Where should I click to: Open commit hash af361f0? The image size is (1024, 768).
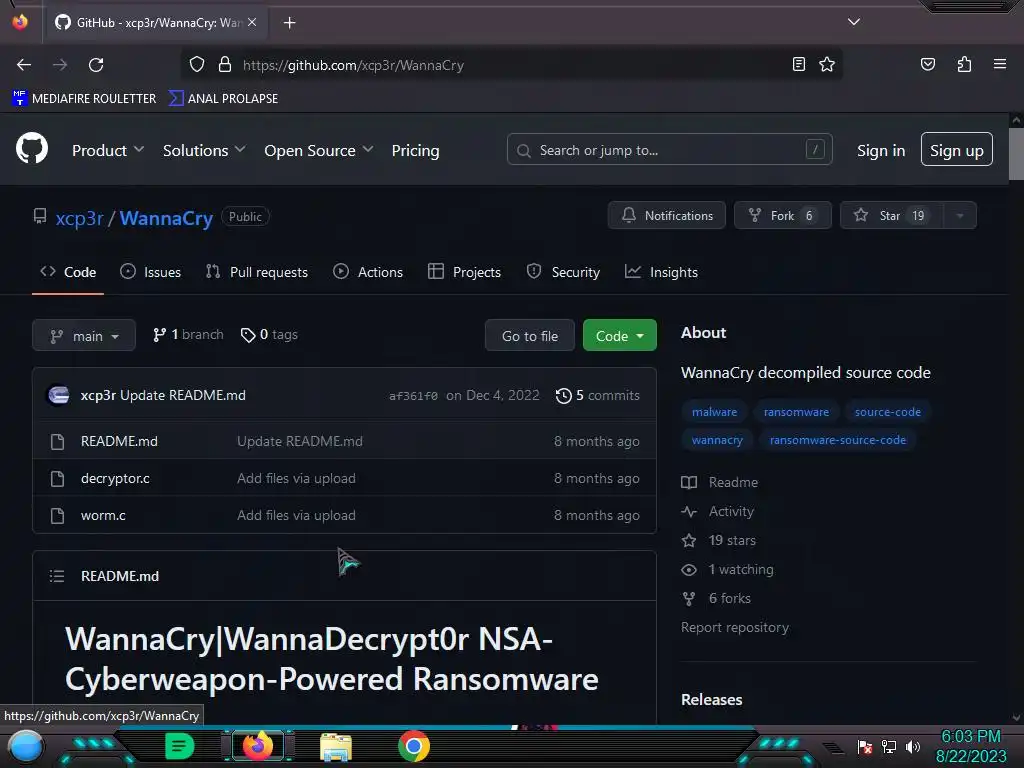click(x=413, y=396)
